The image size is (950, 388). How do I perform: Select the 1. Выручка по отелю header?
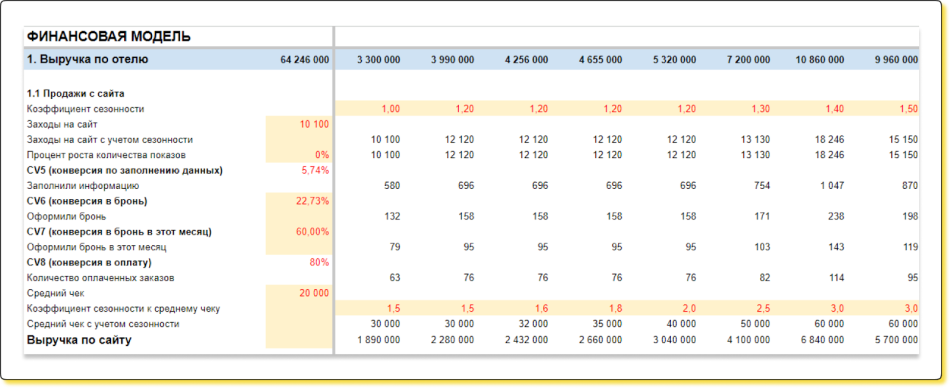[x=88, y=59]
